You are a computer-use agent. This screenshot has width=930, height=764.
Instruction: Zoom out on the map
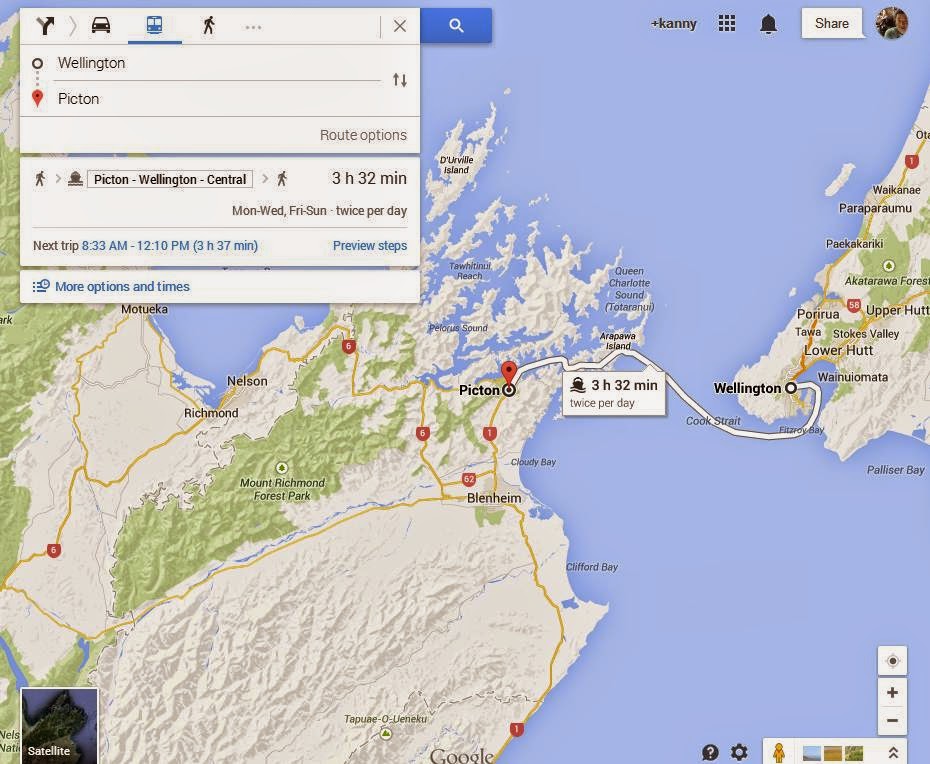click(x=892, y=721)
